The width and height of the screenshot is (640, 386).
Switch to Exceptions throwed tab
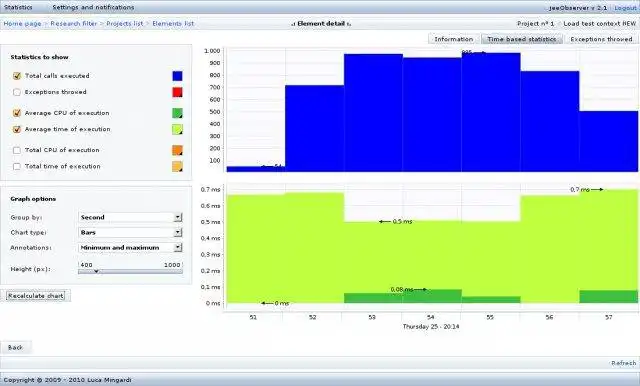tap(601, 39)
